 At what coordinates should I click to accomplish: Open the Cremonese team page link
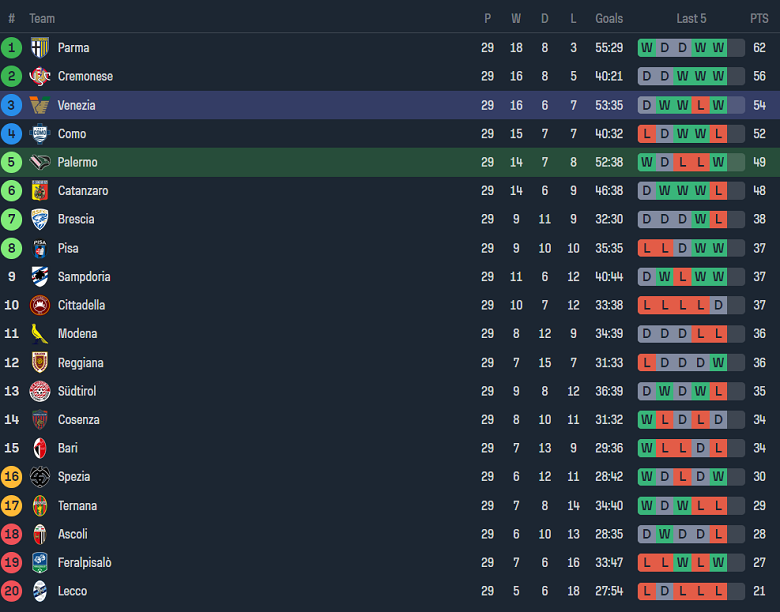point(85,76)
